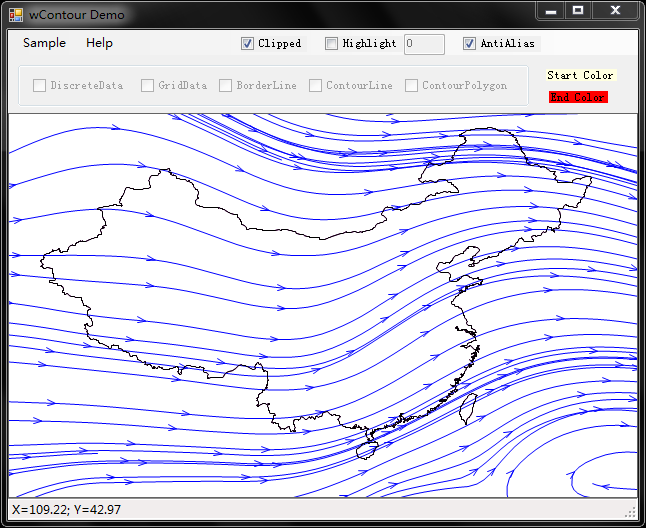Click the X/Y coordinates in status bar

tap(66, 510)
